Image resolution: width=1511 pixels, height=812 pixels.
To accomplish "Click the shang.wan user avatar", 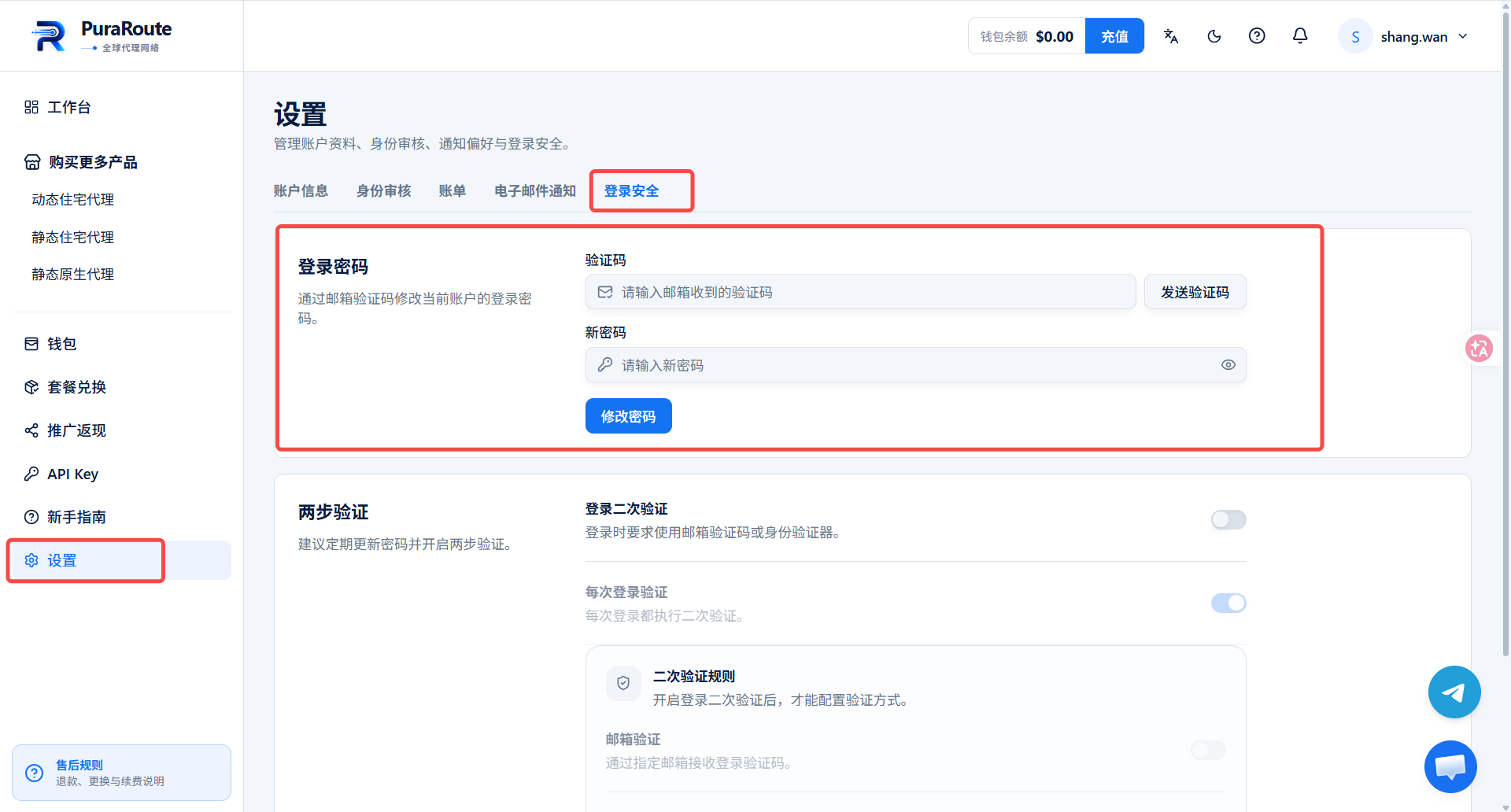I will tap(1355, 36).
